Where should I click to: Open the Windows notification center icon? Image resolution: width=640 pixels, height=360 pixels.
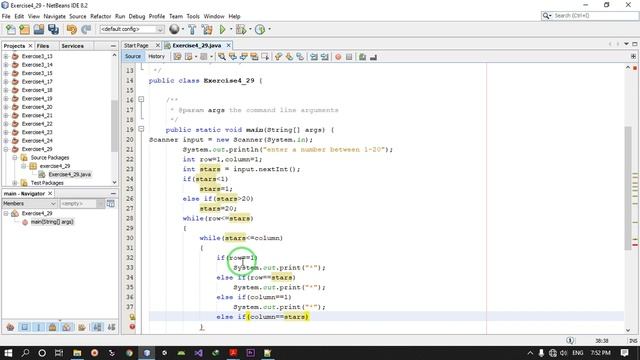point(624,353)
